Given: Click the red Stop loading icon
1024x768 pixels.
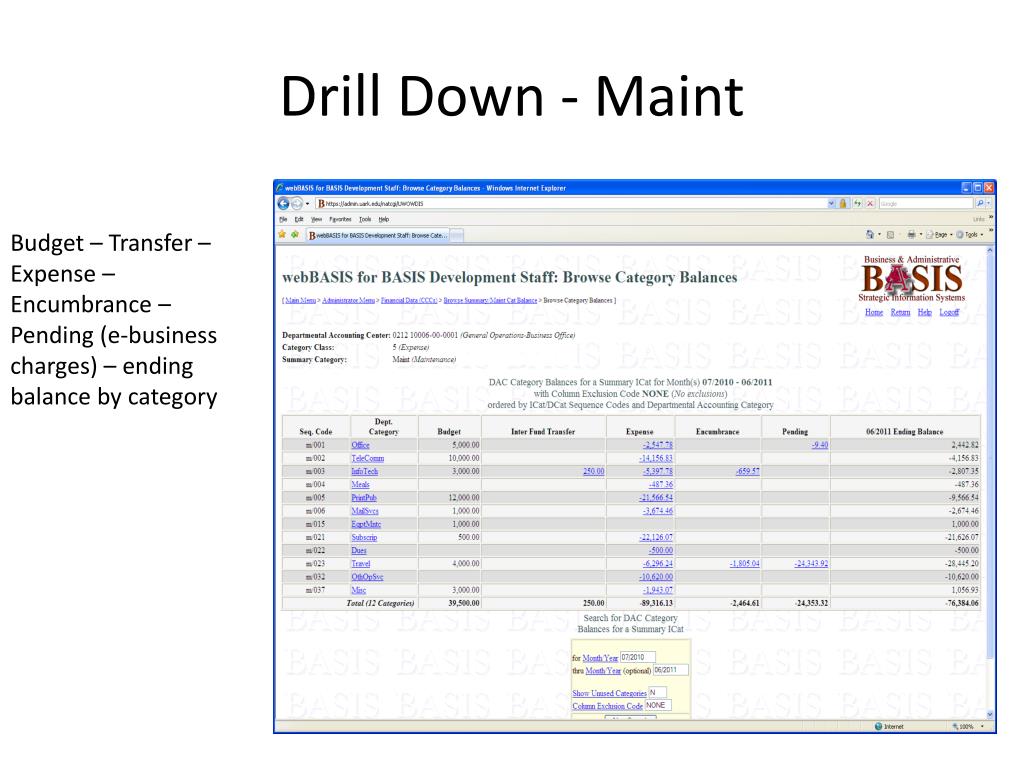Looking at the screenshot, I should coord(870,204).
